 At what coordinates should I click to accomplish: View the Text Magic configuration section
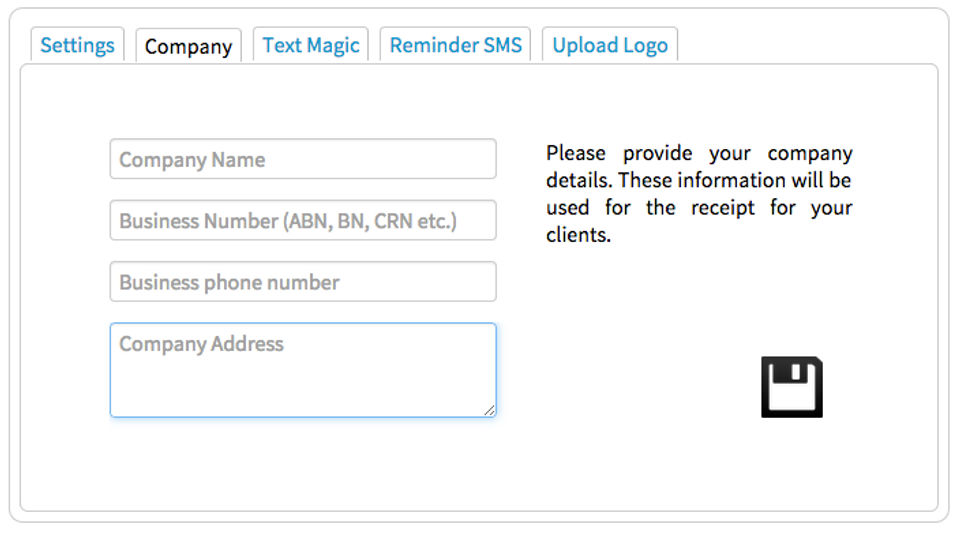[310, 45]
